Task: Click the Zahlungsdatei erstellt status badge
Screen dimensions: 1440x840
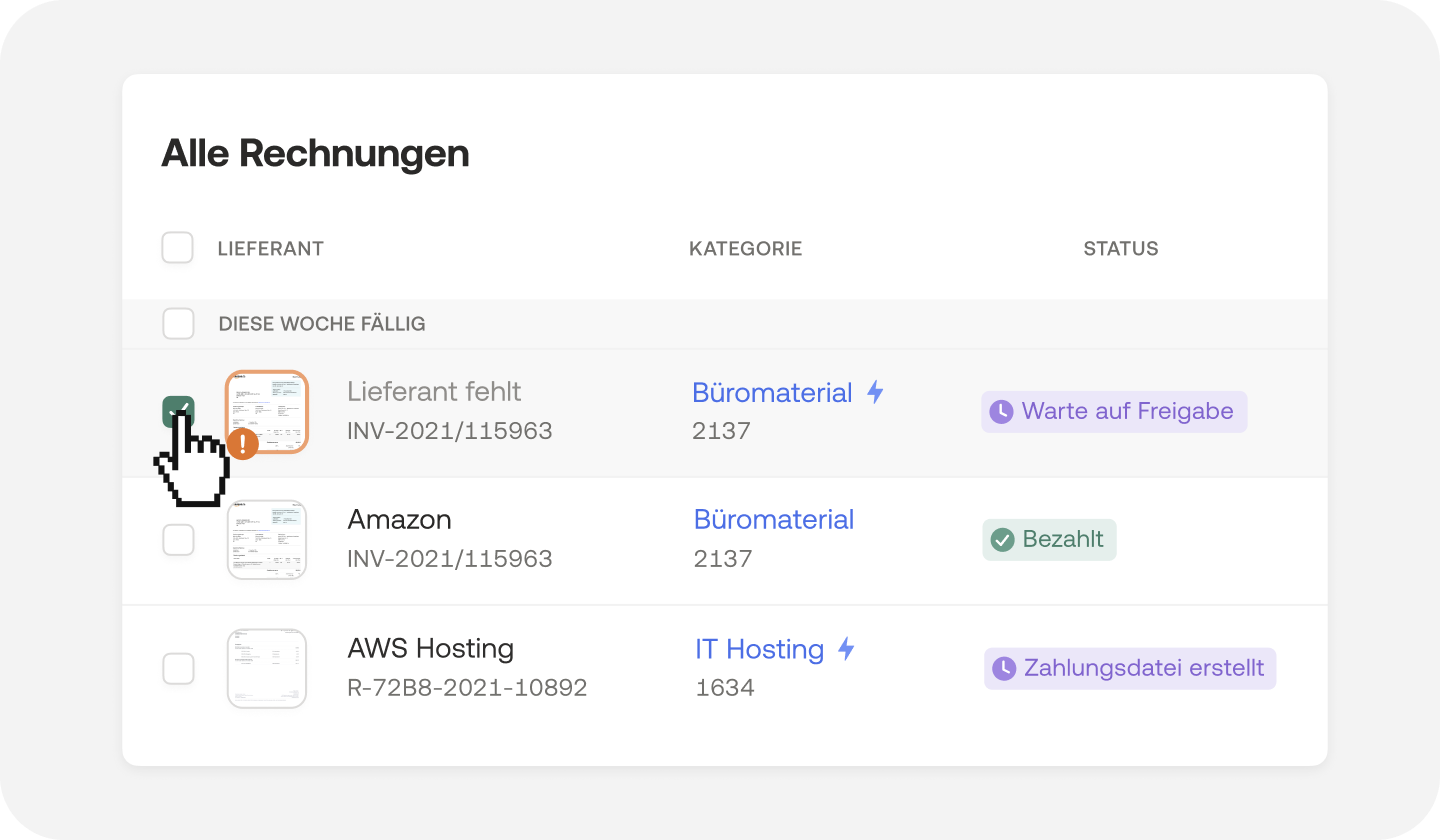Action: point(1130,668)
